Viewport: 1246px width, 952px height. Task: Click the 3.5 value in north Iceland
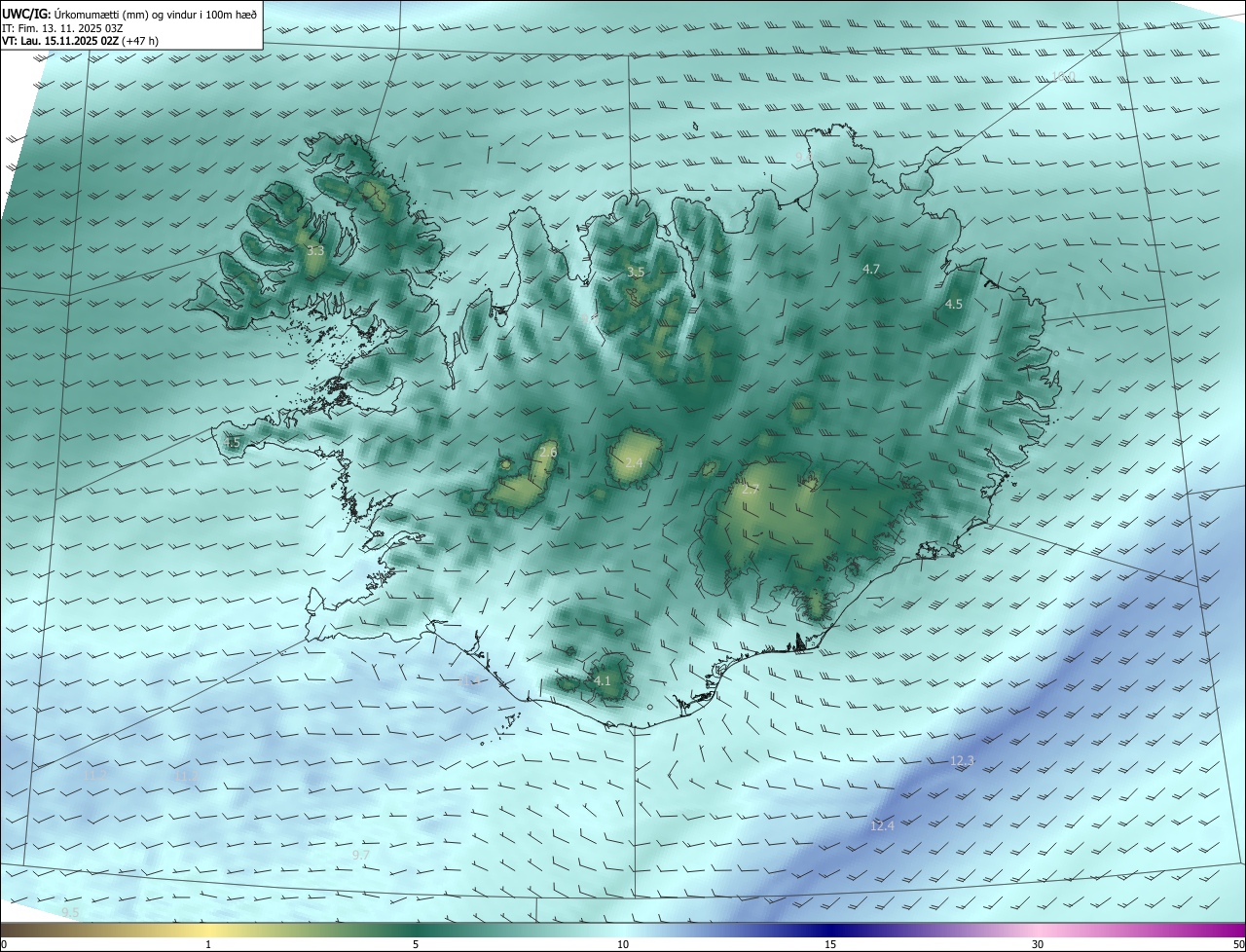pyautogui.click(x=636, y=272)
